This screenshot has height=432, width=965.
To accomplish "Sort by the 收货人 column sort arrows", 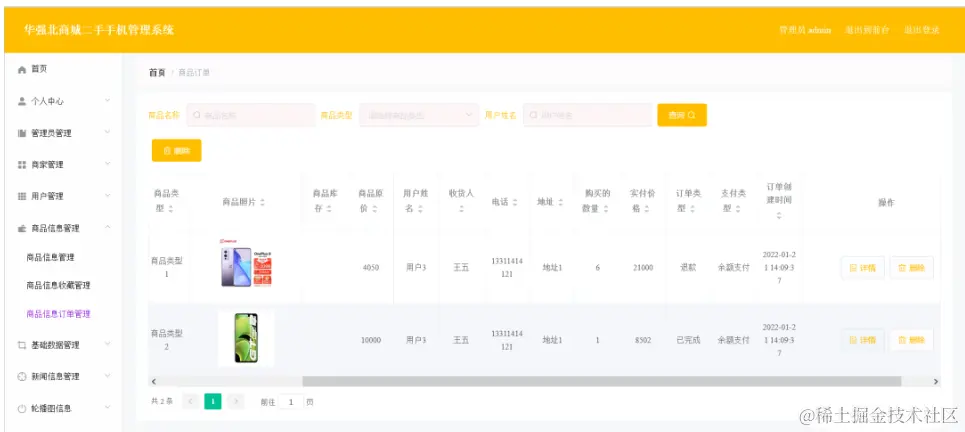I will tap(462, 209).
